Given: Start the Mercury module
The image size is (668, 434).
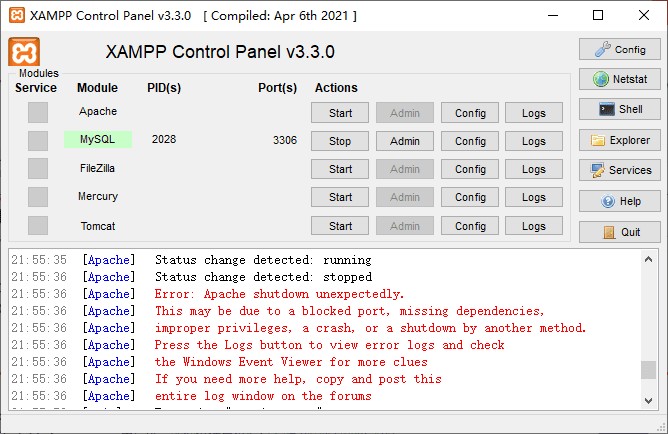Looking at the screenshot, I should 340,197.
